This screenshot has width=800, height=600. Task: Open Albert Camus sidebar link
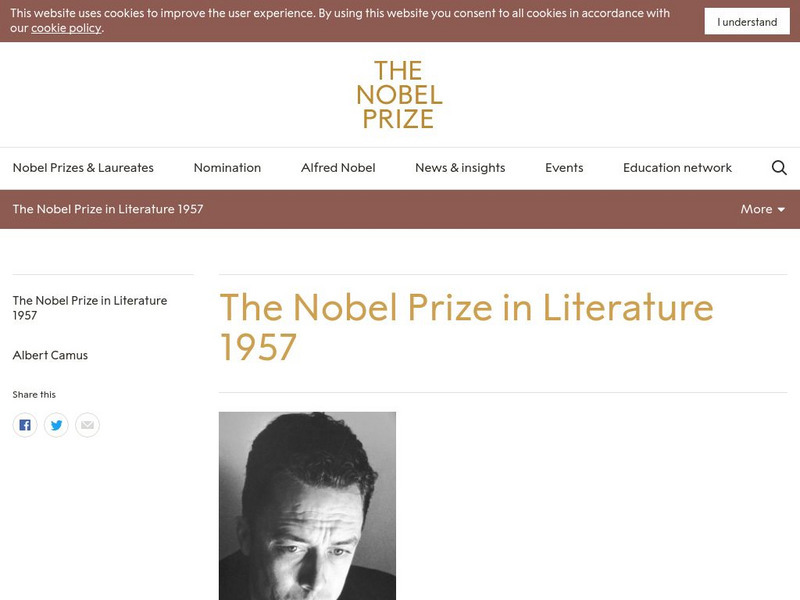pyautogui.click(x=50, y=355)
